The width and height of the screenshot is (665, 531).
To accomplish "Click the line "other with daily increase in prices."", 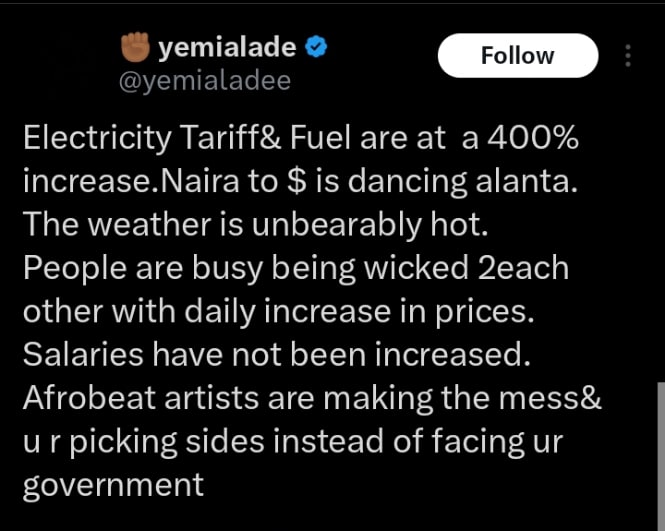I will tap(278, 311).
